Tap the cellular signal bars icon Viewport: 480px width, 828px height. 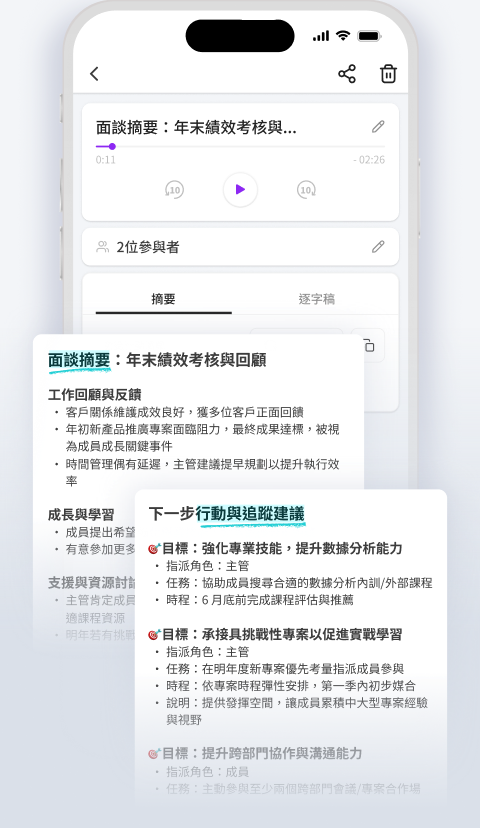tap(321, 36)
